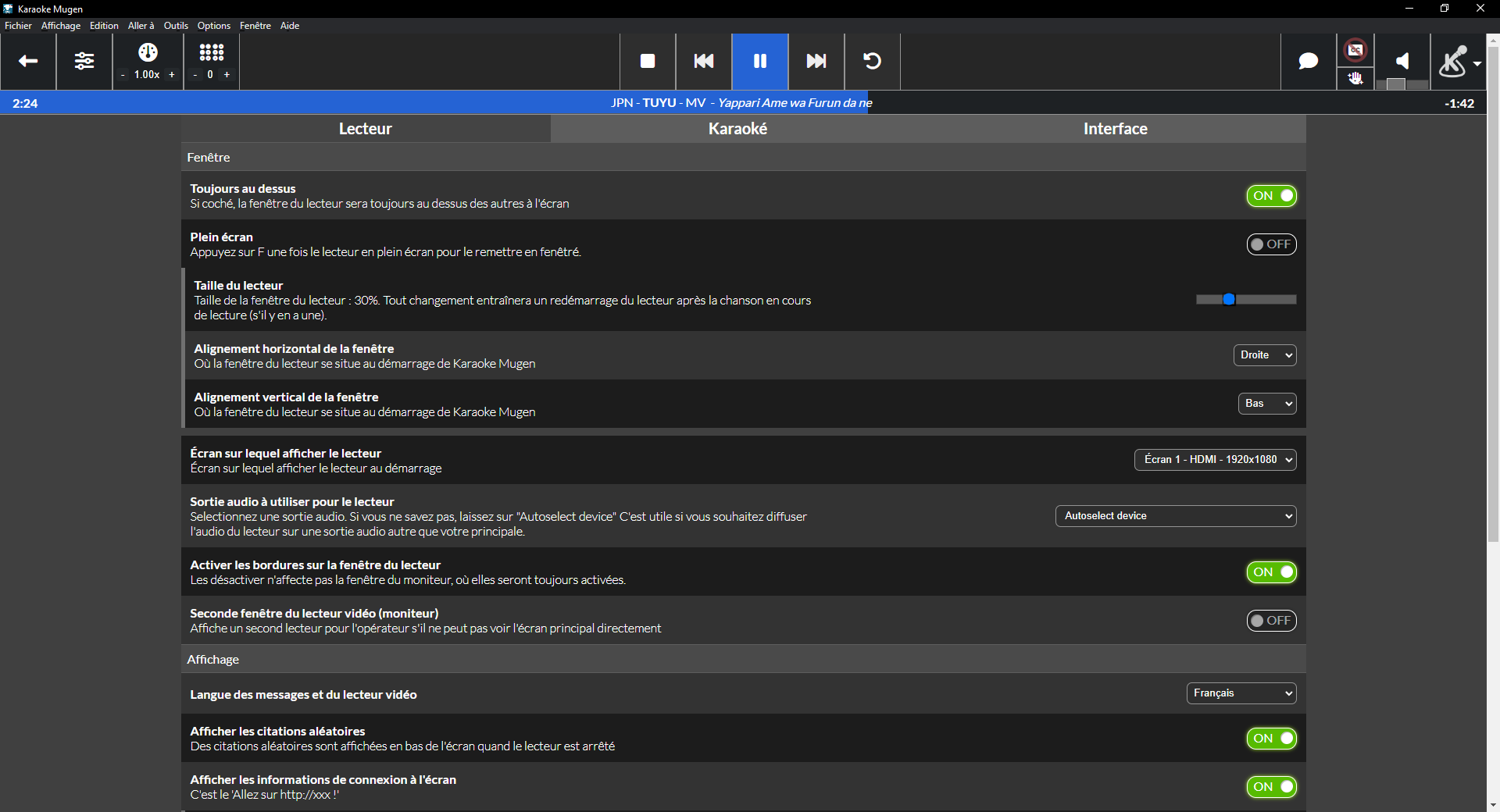Click the elapsed time 2:24
1500x812 pixels.
[25, 103]
